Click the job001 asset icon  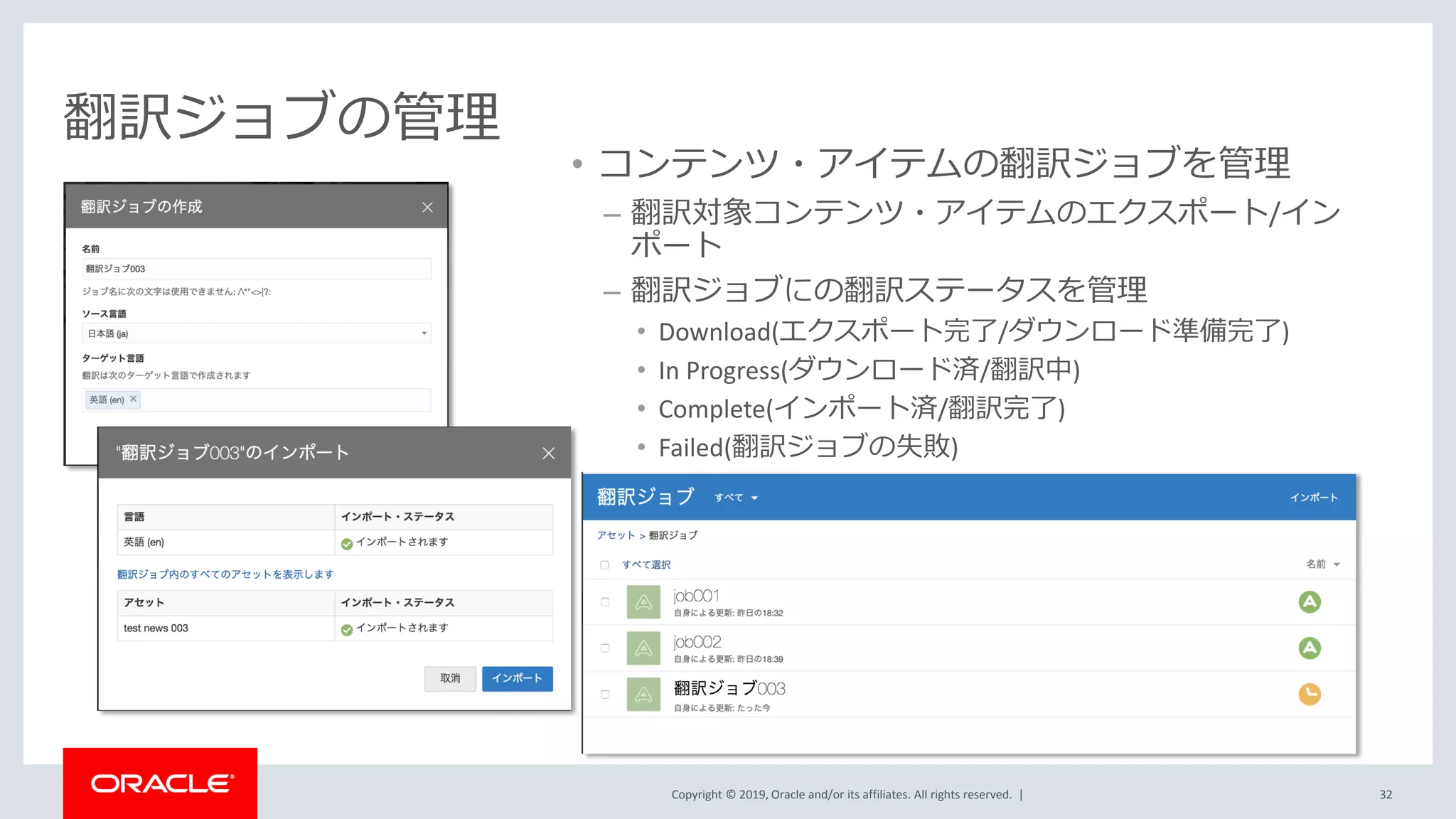(x=643, y=602)
